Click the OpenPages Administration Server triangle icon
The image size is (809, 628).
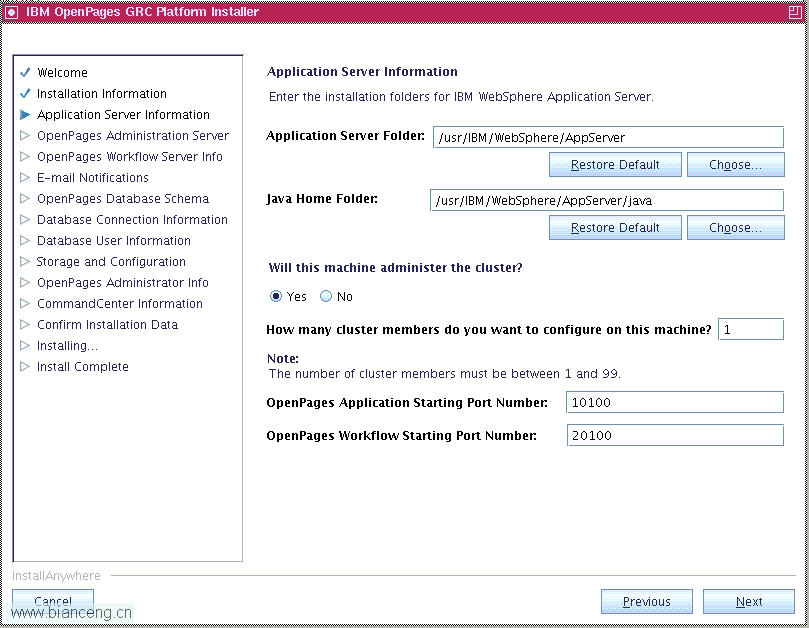[24, 136]
